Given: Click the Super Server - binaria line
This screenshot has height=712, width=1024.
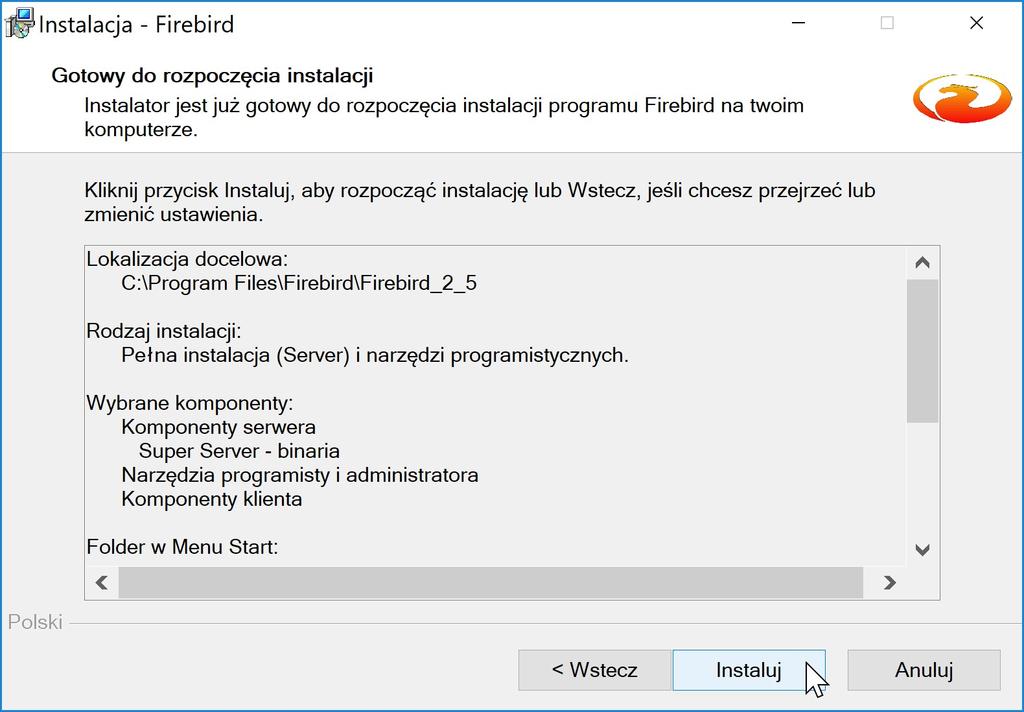Looking at the screenshot, I should coord(239,451).
